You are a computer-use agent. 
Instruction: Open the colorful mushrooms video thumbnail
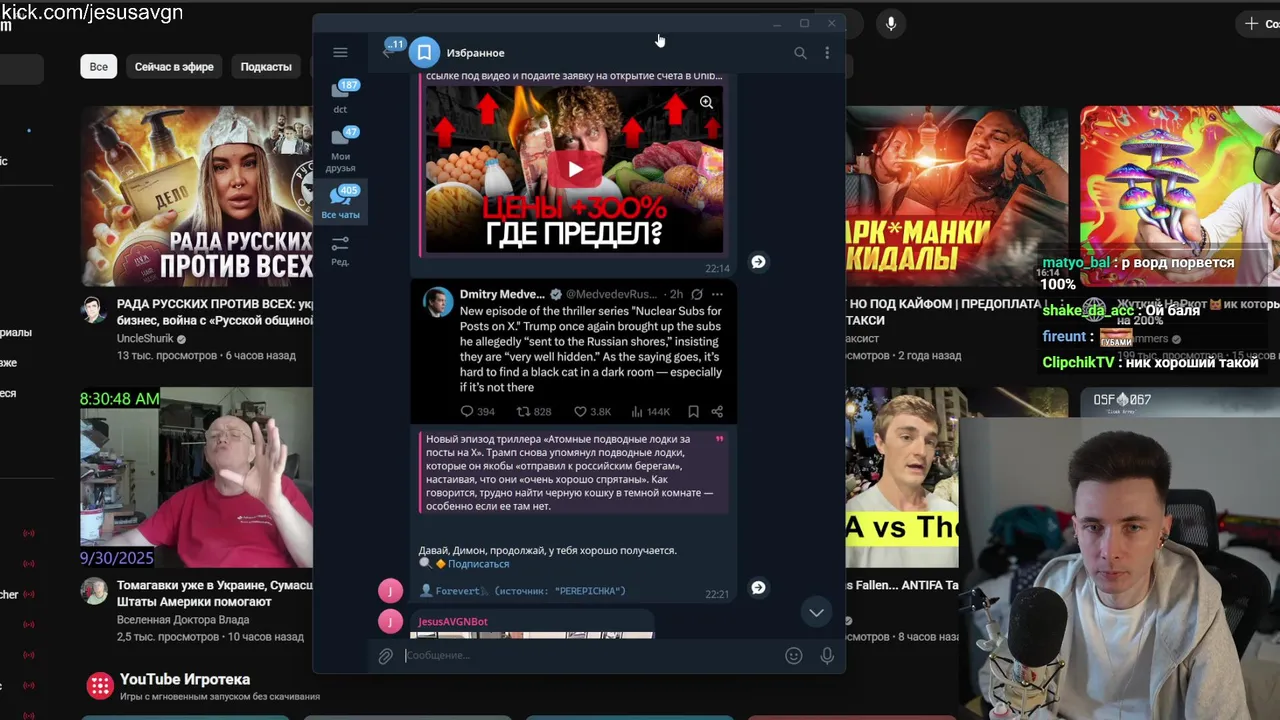[x=1180, y=196]
